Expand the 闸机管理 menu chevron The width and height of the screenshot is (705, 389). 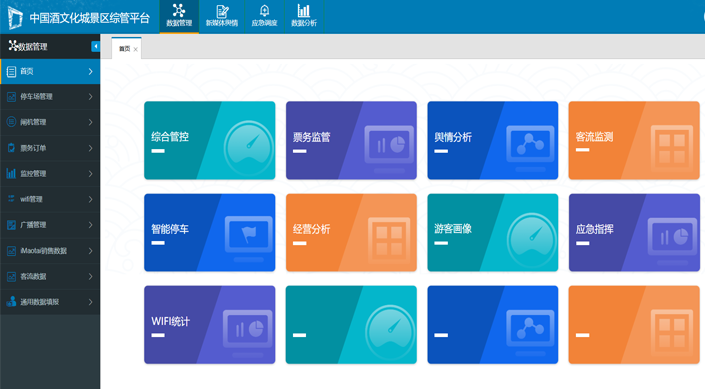coord(90,122)
